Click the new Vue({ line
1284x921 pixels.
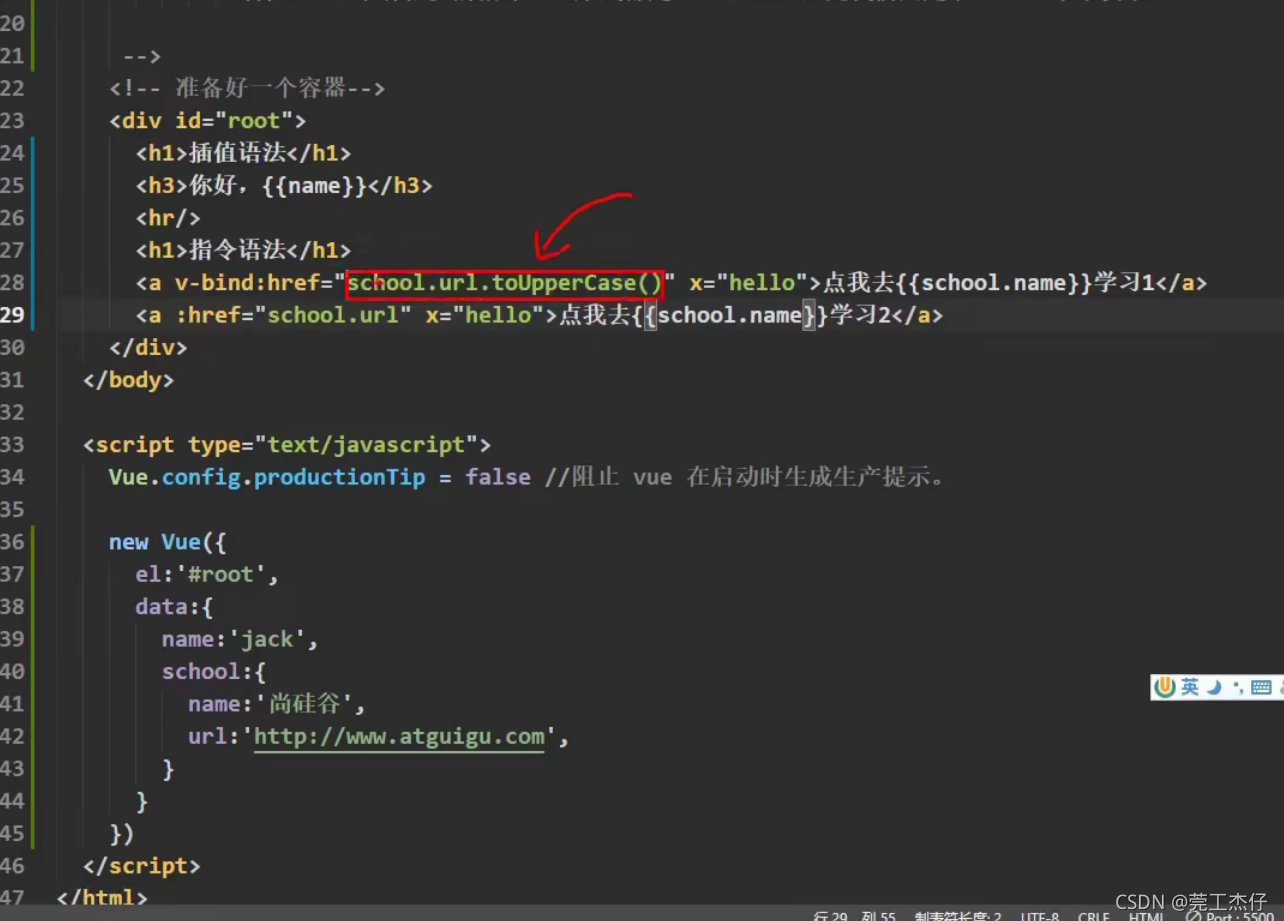[168, 542]
